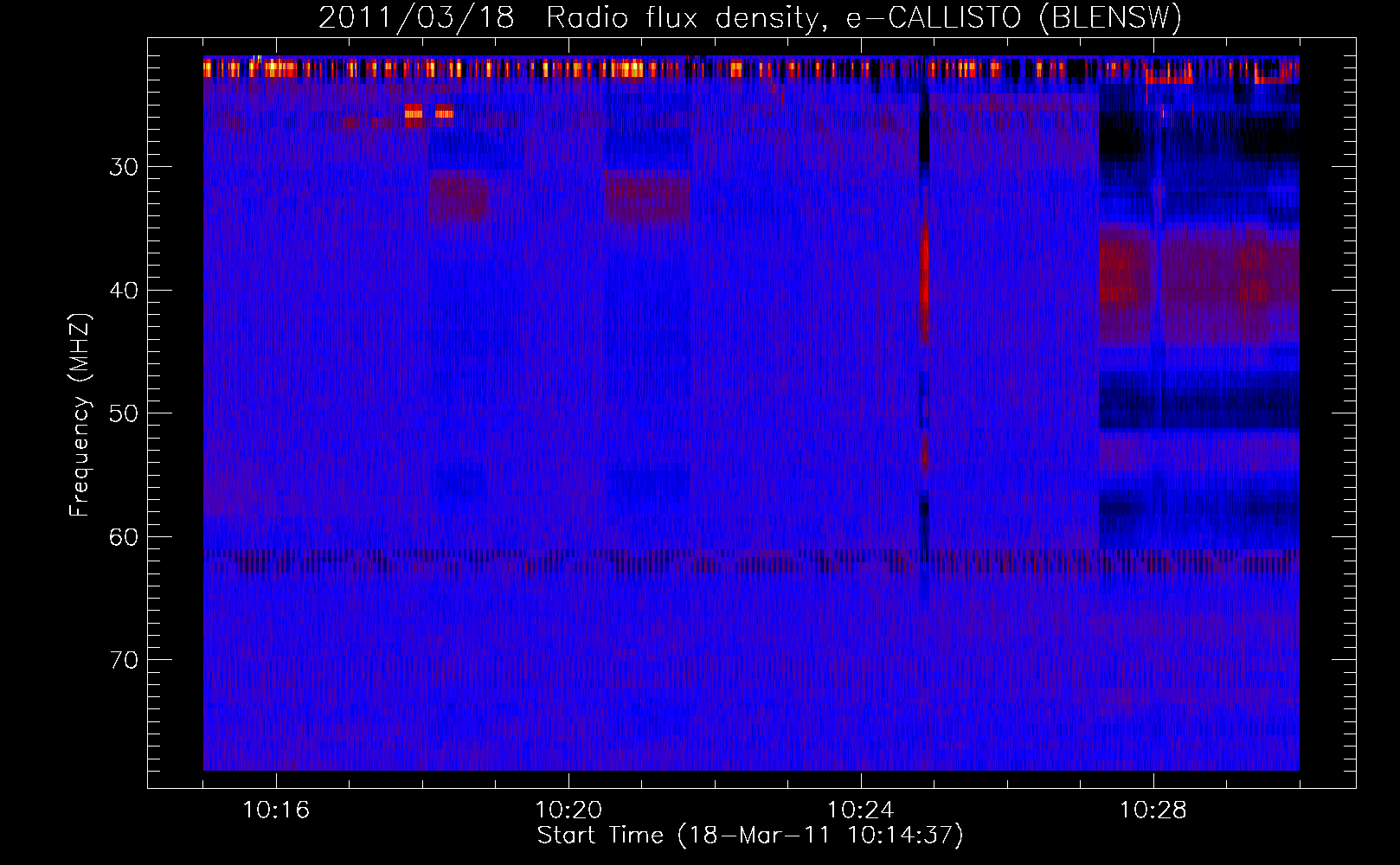Image resolution: width=1400 pixels, height=865 pixels.
Task: Click the 'Start Time (18-Mar-11 10:14:37)' label
Action: click(750, 836)
